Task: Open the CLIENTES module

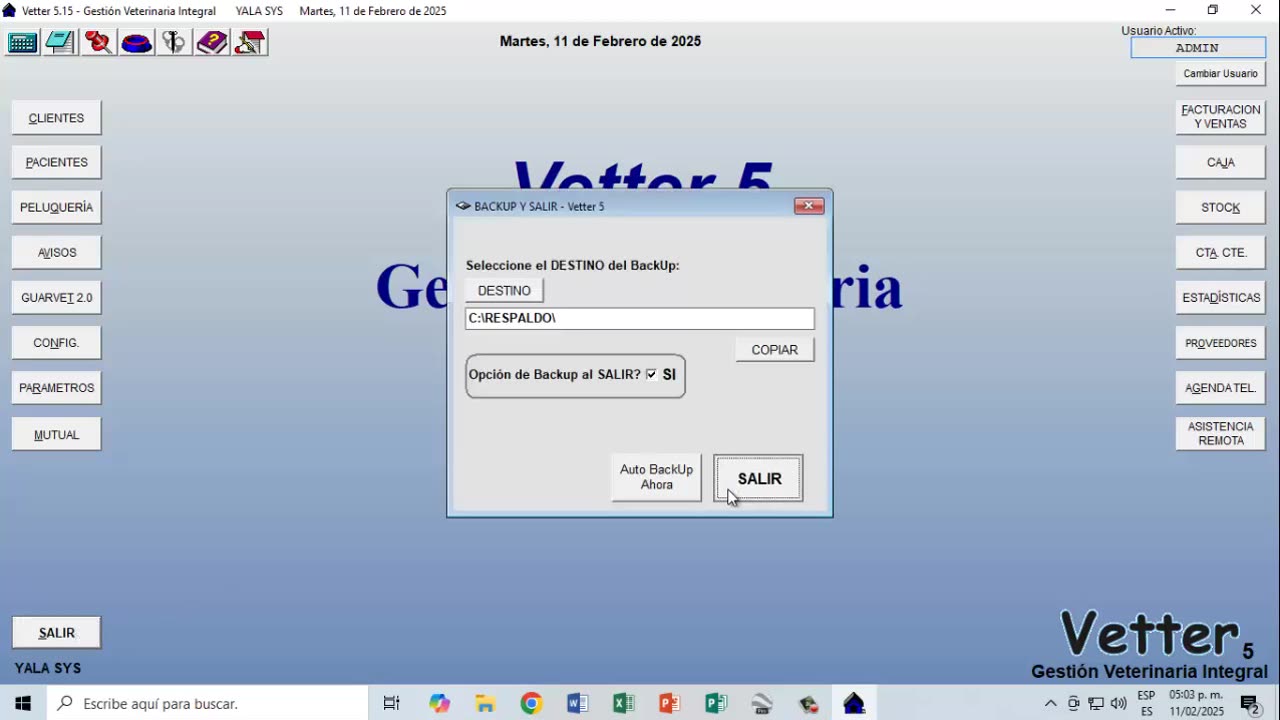Action: pos(56,118)
